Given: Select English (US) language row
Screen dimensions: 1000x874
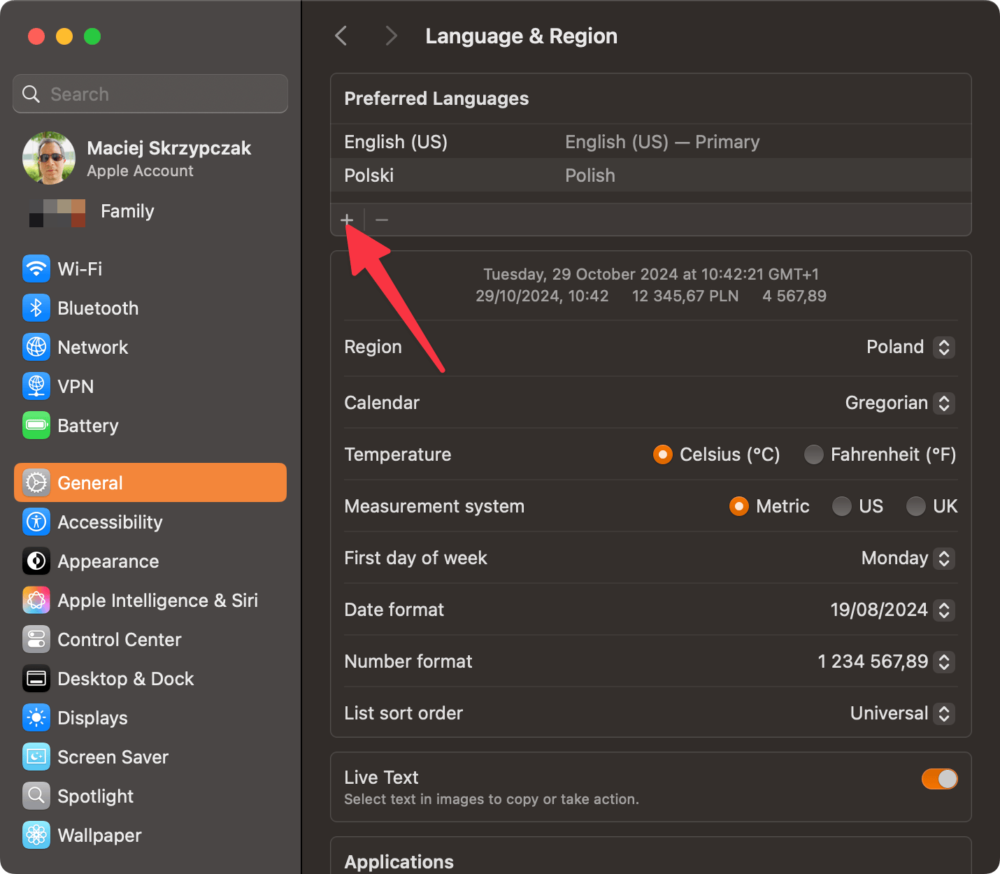Looking at the screenshot, I should click(x=651, y=142).
